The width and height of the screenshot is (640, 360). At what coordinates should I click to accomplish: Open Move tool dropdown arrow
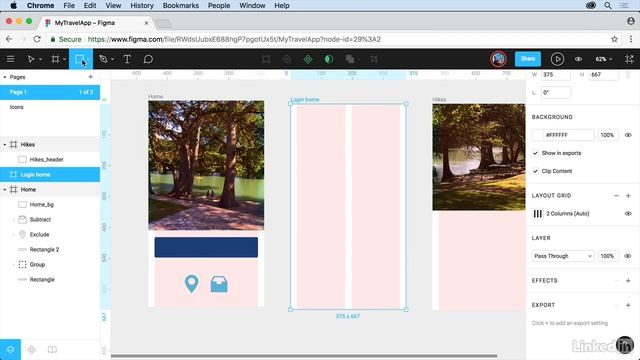(40, 60)
